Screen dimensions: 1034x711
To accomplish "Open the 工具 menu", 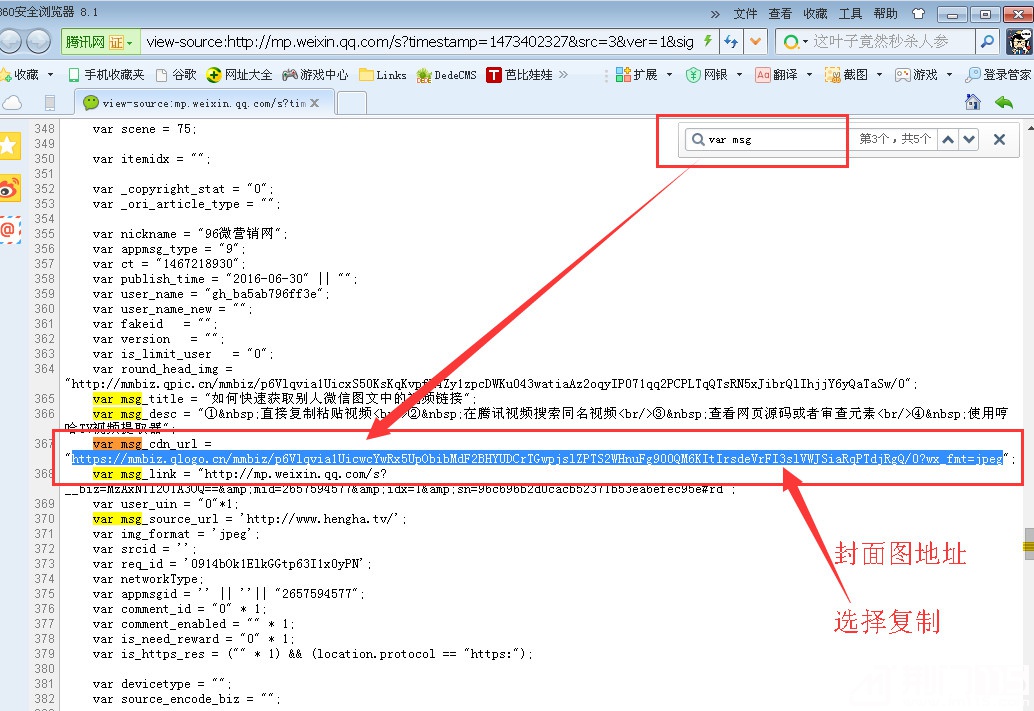I will pos(851,14).
